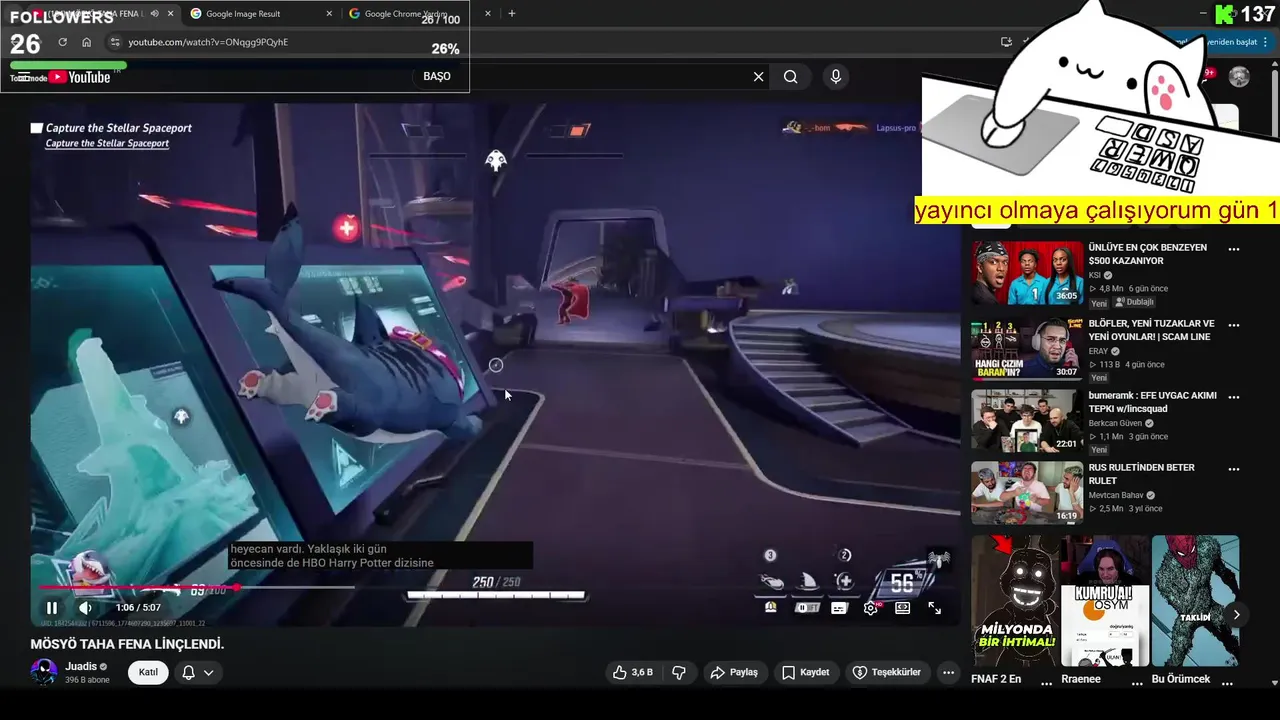Join the channel with Katıl button
Screen dimensions: 1280x720
[x=148, y=672]
